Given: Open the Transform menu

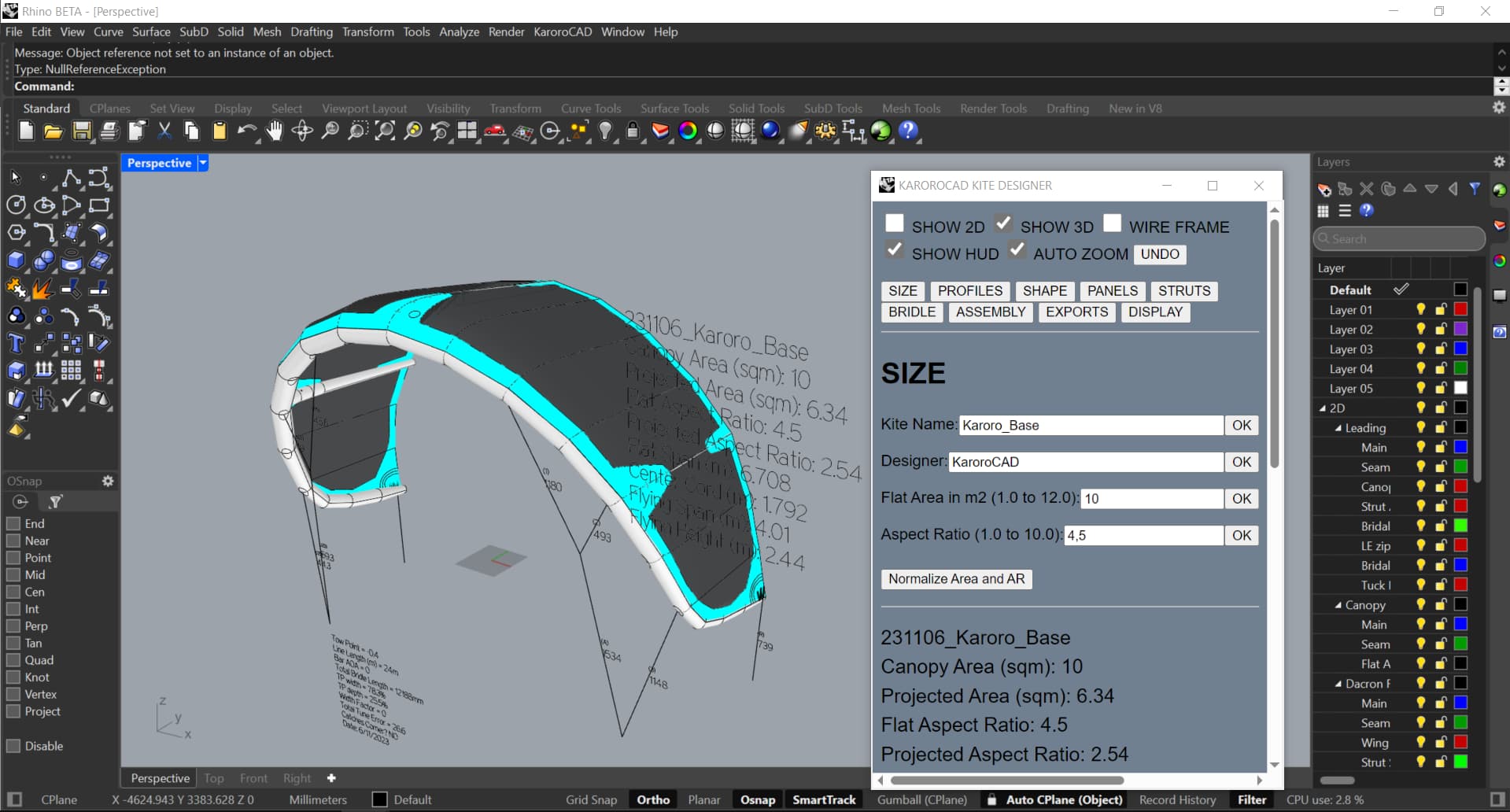Looking at the screenshot, I should click(x=367, y=32).
